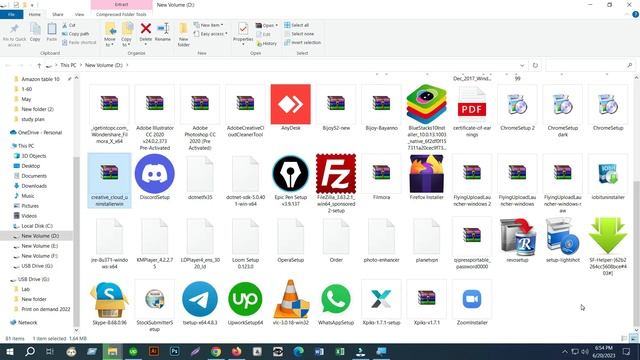Select the FileZilla setup file
Image resolution: width=640 pixels, height=360 pixels.
click(336, 174)
